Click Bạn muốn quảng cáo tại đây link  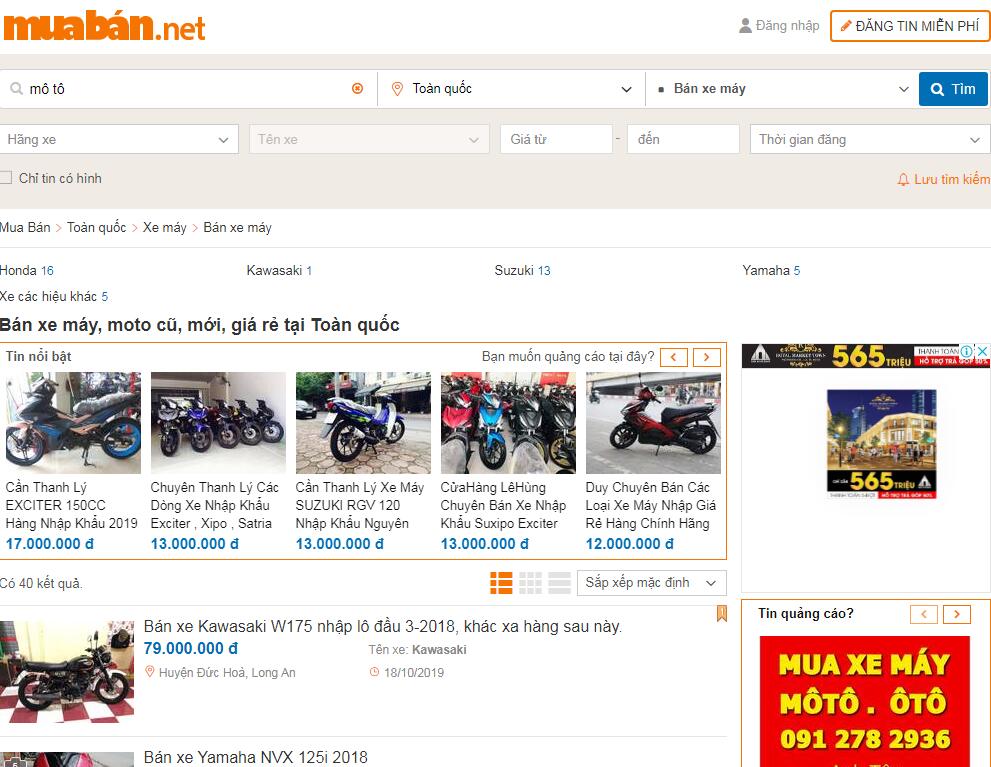tap(568, 356)
